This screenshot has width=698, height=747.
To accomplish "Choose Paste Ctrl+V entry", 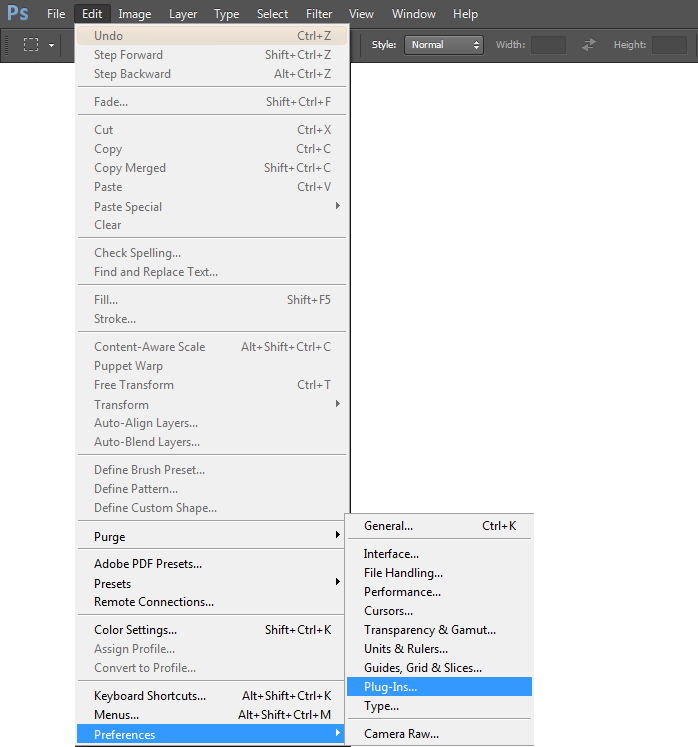I will (x=212, y=187).
